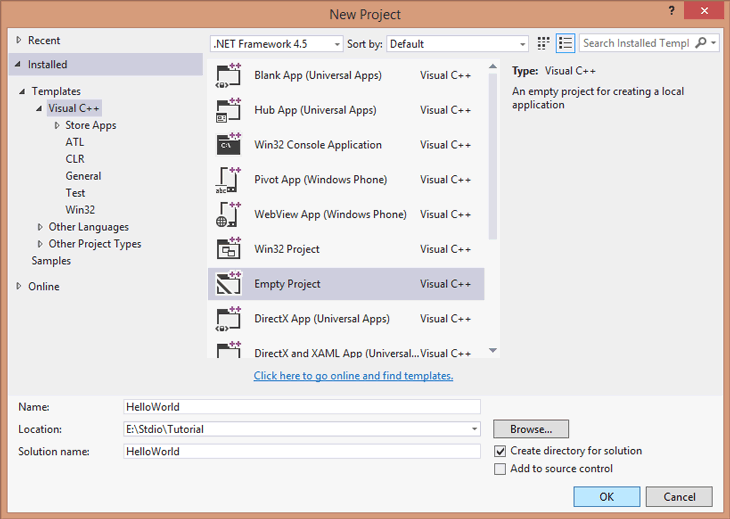Open the Online templates section
This screenshot has height=519, width=730.
coord(43,286)
